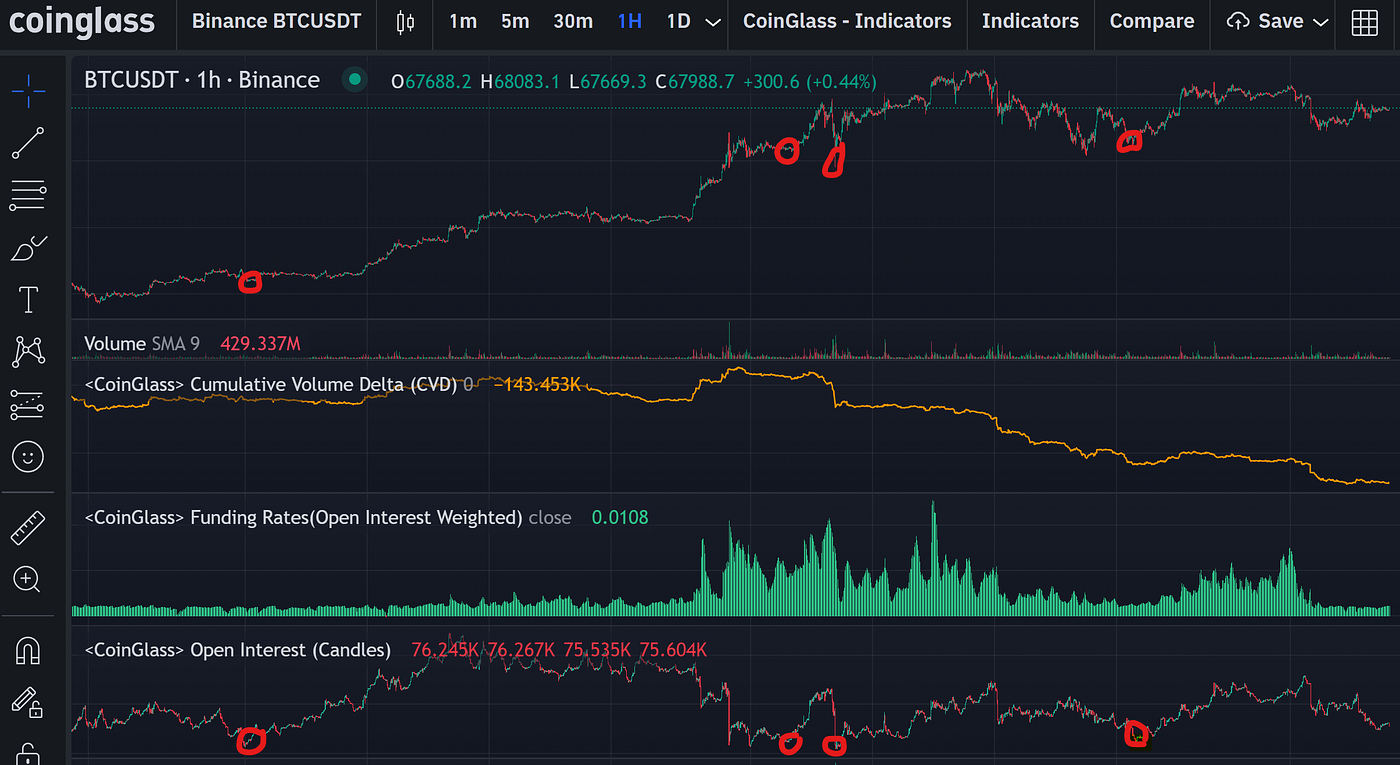Expand the Save options dropdown arrow

(x=1321, y=22)
